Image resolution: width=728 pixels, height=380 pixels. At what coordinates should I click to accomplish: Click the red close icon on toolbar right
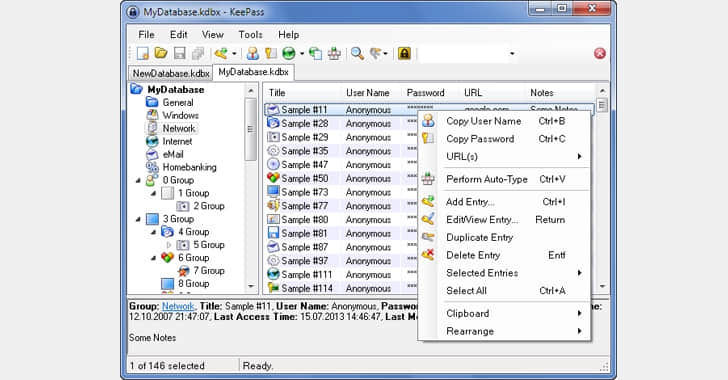tap(600, 53)
